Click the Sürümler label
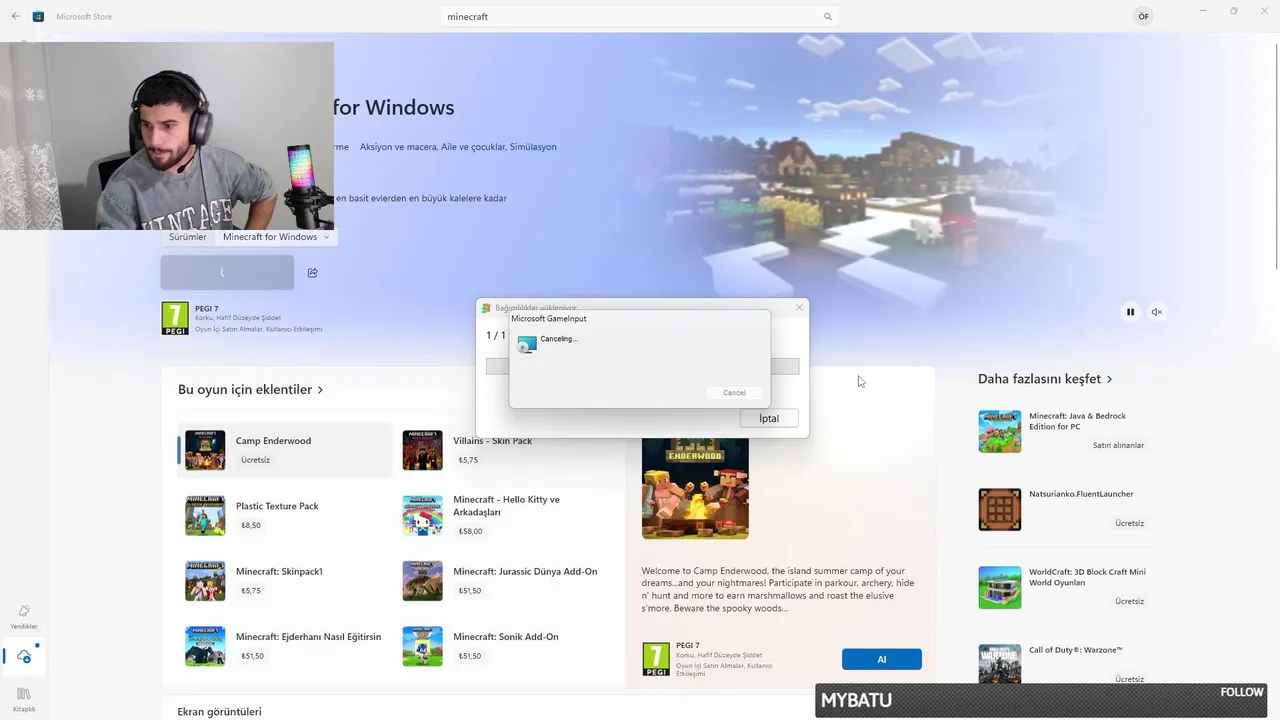Image resolution: width=1280 pixels, height=720 pixels. tap(188, 237)
